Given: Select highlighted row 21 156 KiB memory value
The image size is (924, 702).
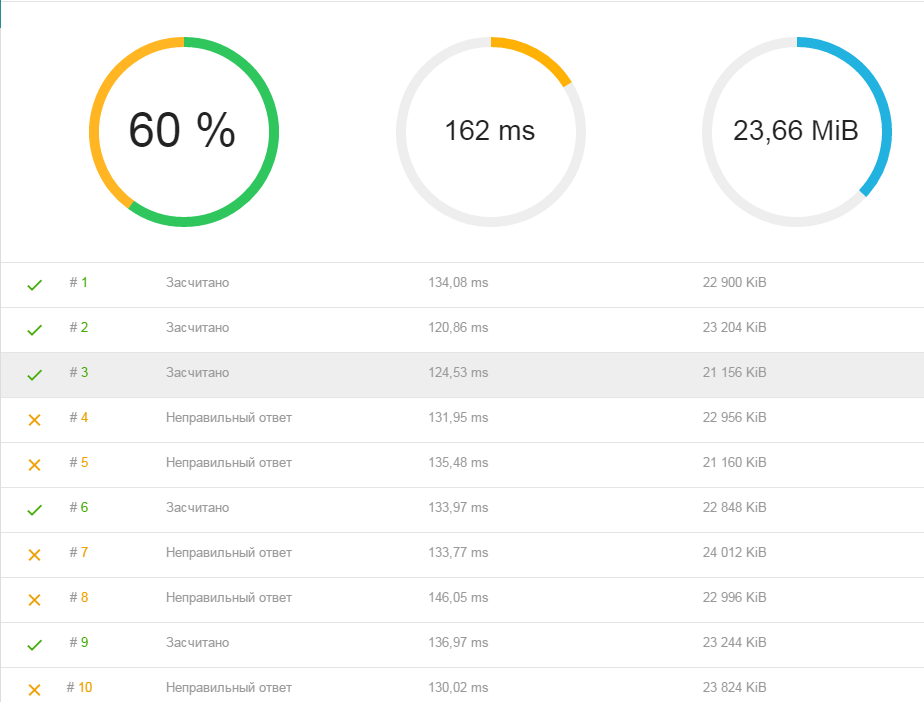Looking at the screenshot, I should pos(734,372).
